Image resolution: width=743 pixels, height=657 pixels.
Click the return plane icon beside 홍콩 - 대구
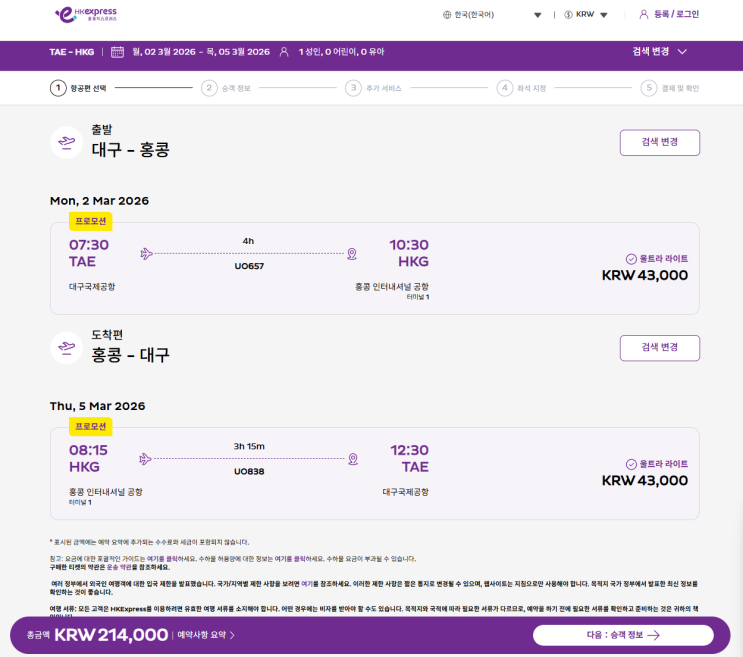pos(66,348)
